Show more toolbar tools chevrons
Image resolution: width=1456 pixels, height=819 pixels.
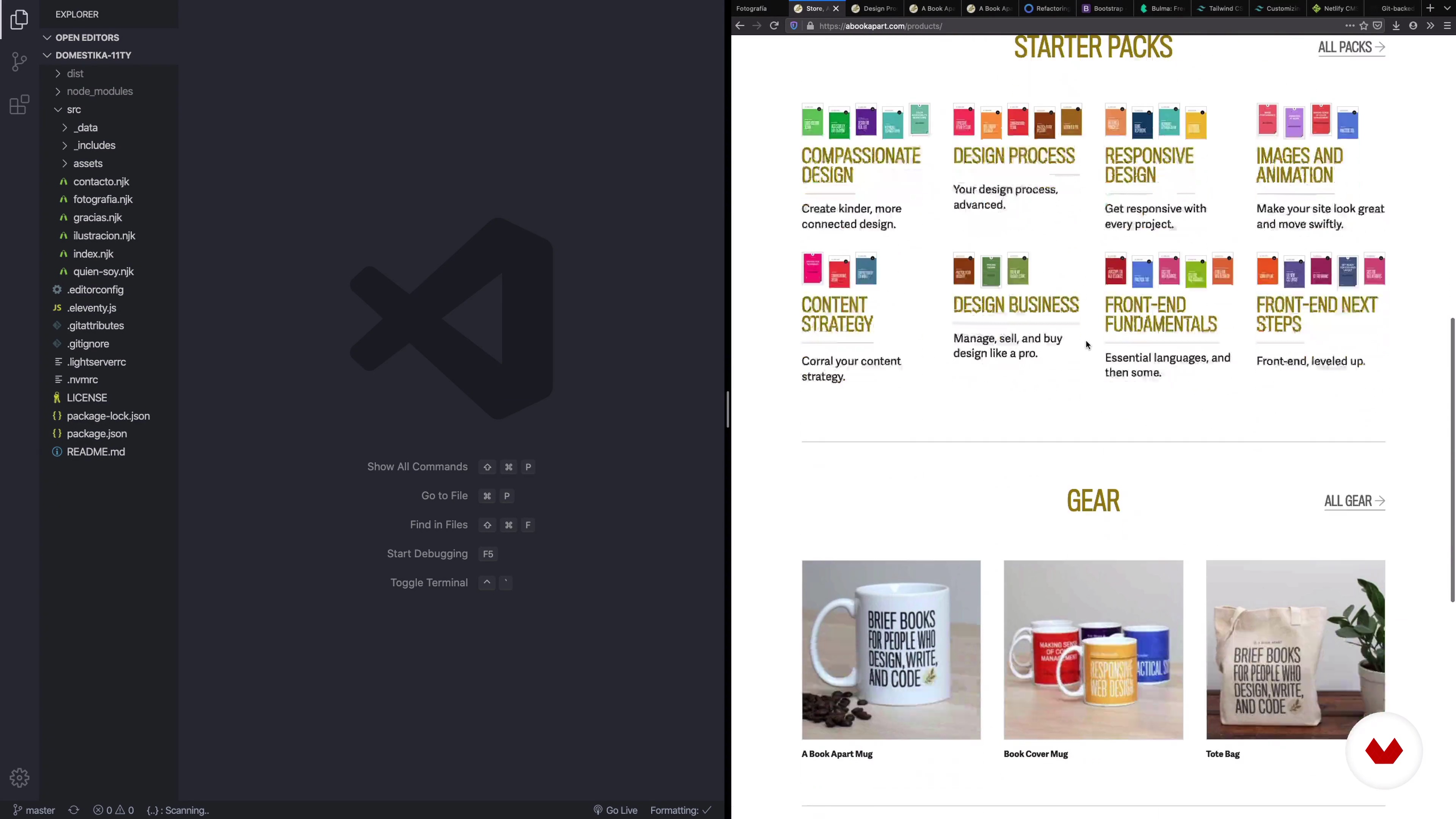(x=1430, y=25)
